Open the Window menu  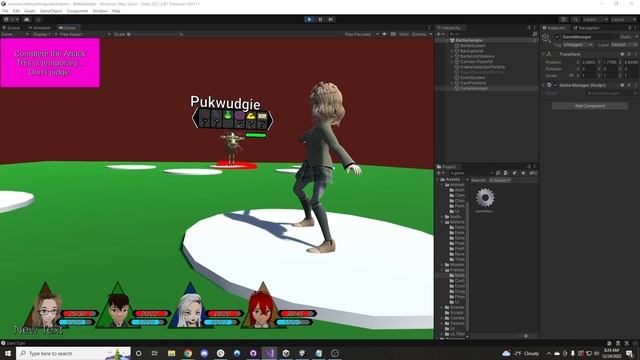tap(100, 11)
